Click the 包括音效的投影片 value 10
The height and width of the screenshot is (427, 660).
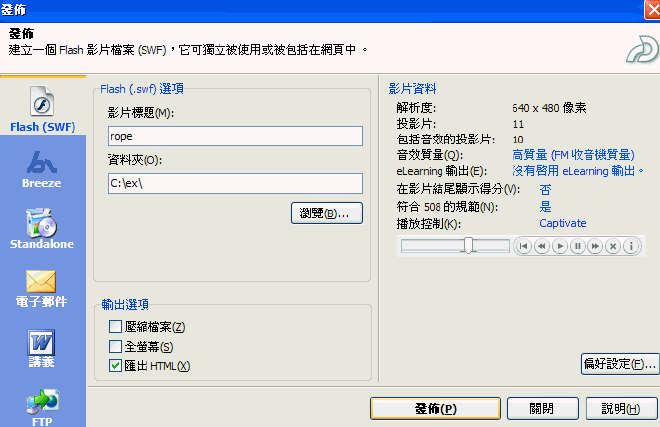click(518, 139)
